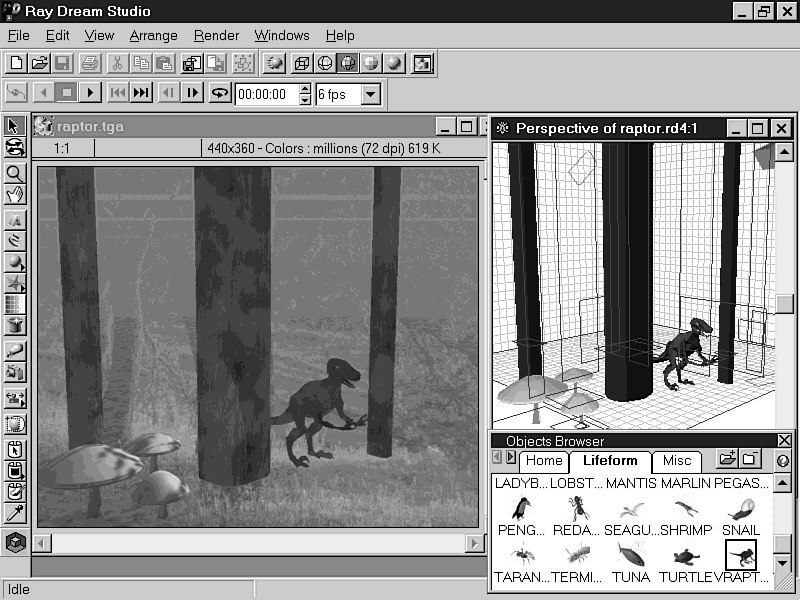Jump to last frame button

click(141, 94)
